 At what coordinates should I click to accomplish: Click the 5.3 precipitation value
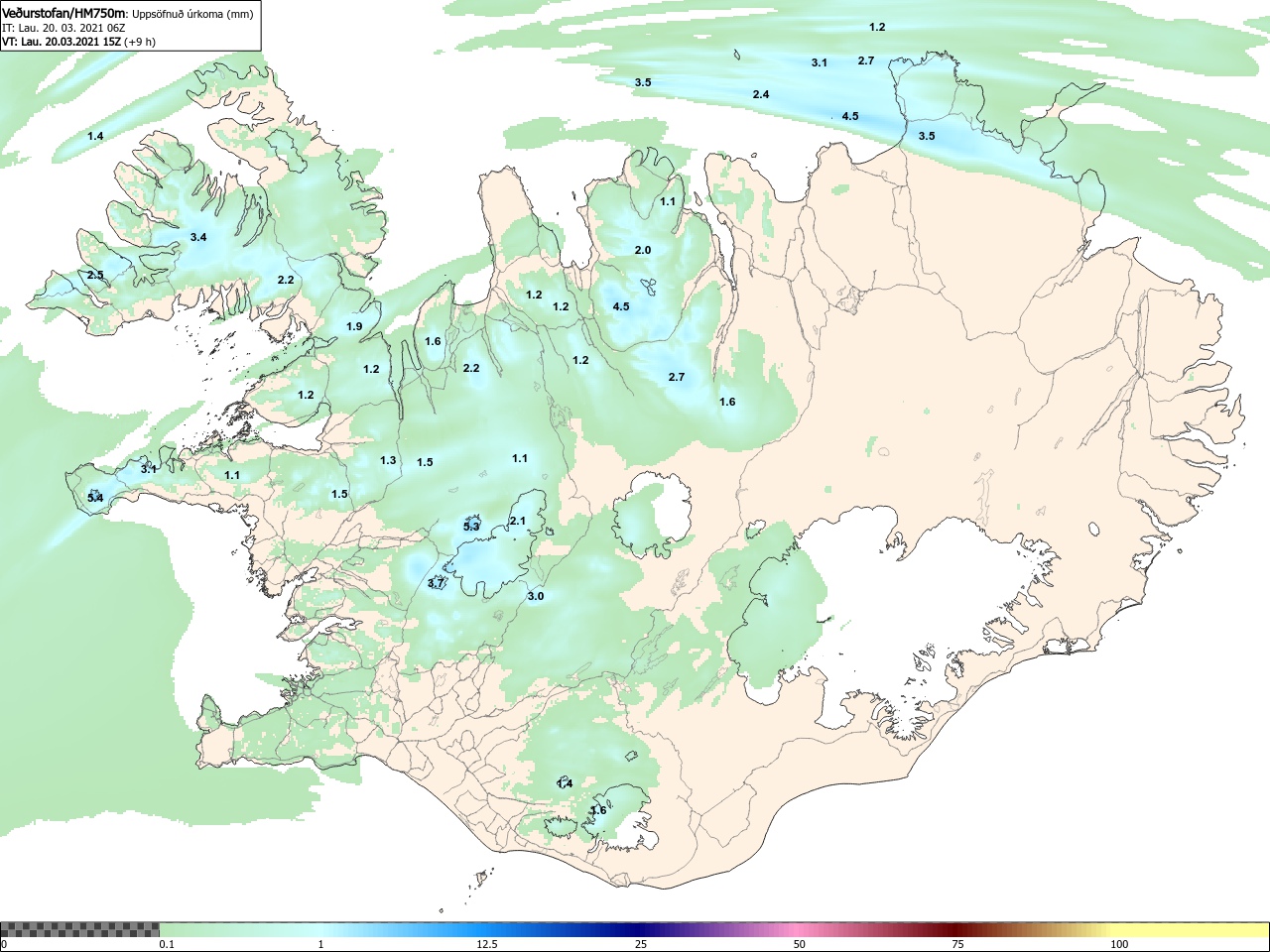click(x=471, y=527)
